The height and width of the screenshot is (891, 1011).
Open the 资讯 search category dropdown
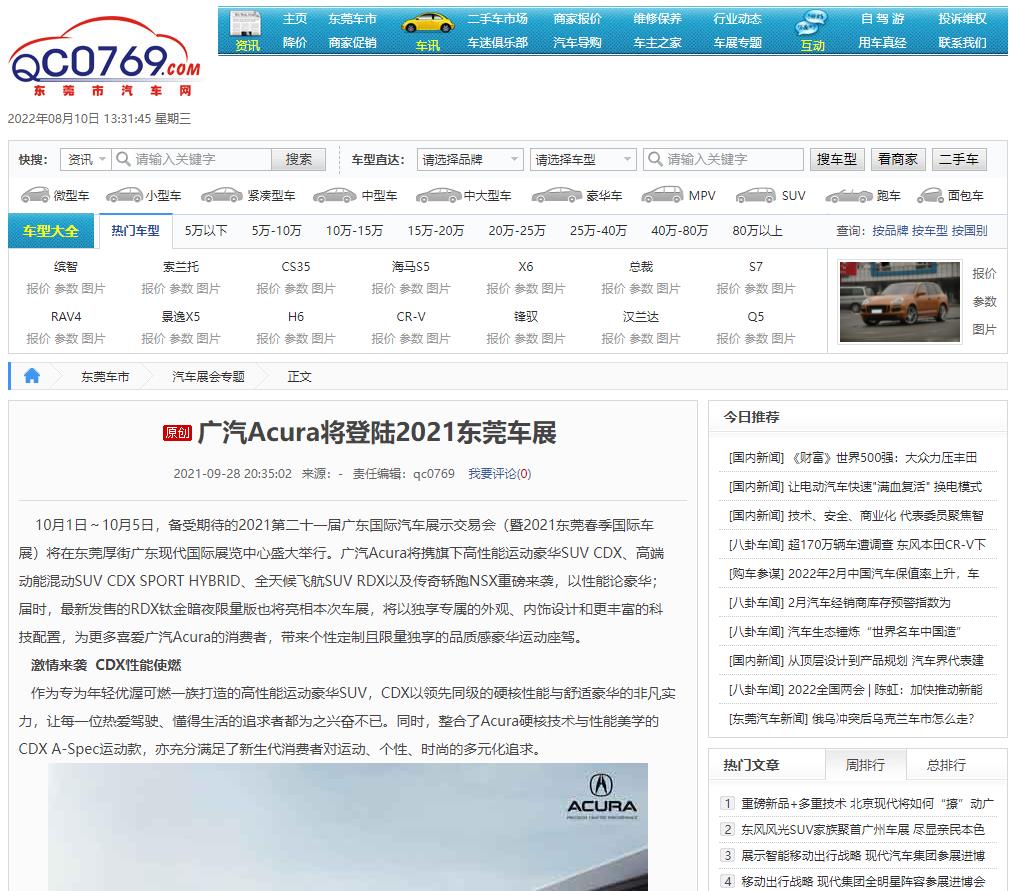pyautogui.click(x=86, y=159)
